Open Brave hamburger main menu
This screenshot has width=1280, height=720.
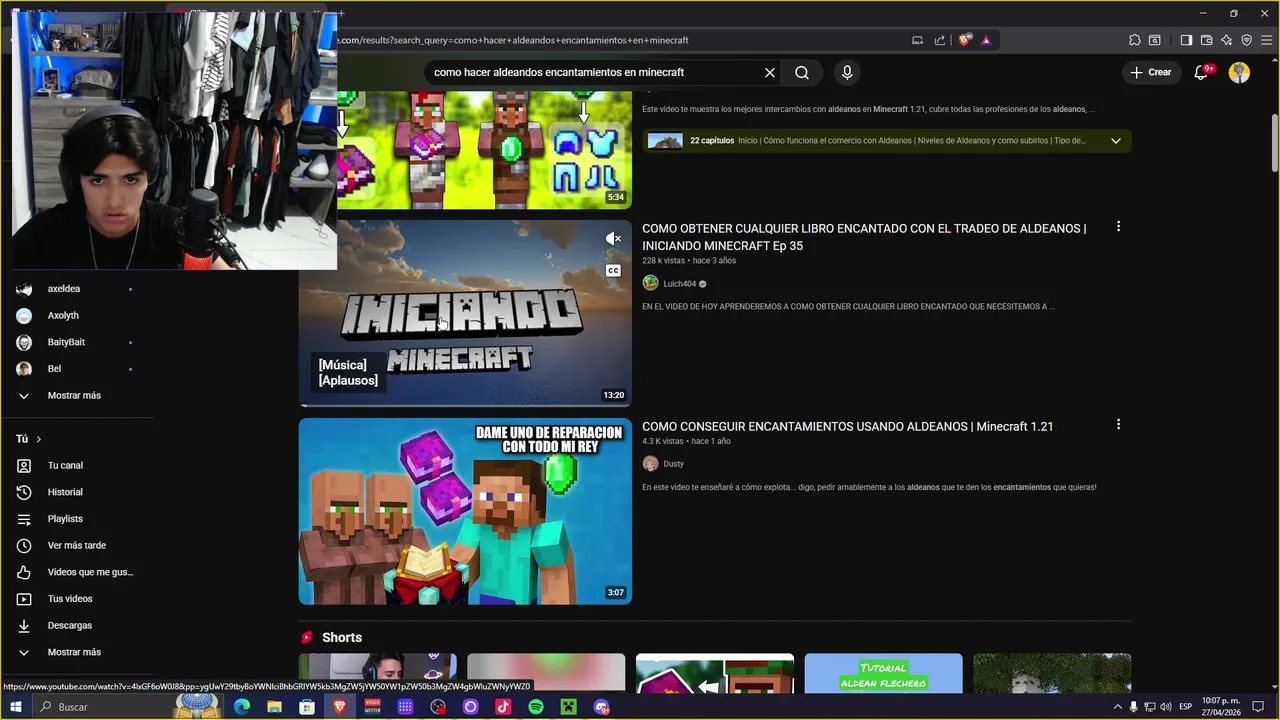click(x=1266, y=40)
